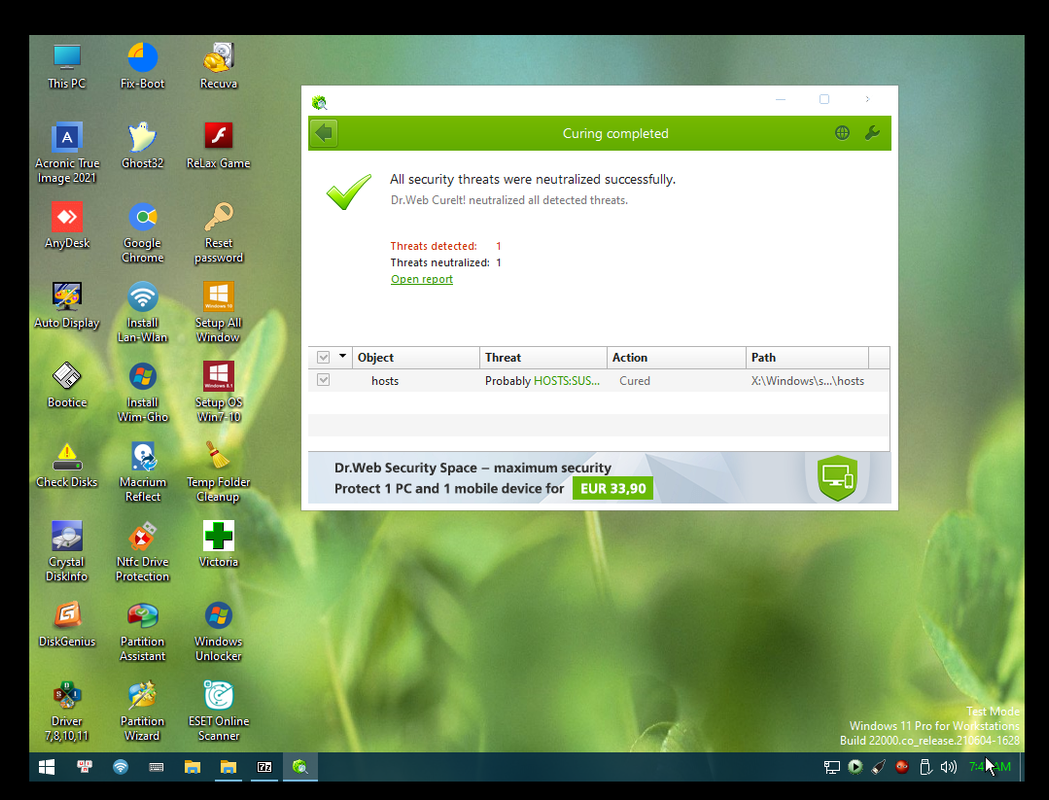The width and height of the screenshot is (1049, 800).
Task: Open Reset password key icon
Action: pyautogui.click(x=218, y=233)
